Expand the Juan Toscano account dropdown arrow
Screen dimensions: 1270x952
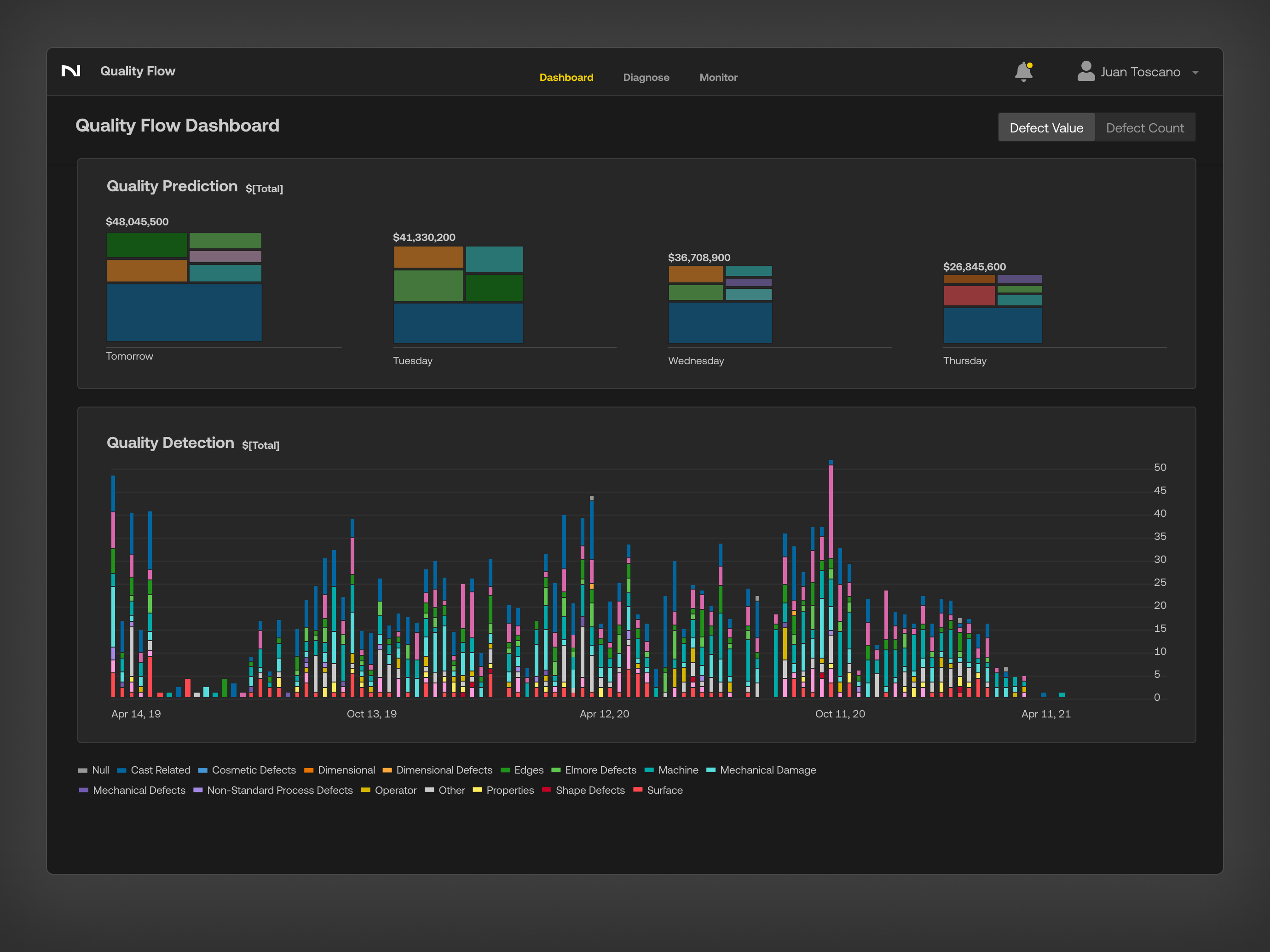[x=1195, y=73]
